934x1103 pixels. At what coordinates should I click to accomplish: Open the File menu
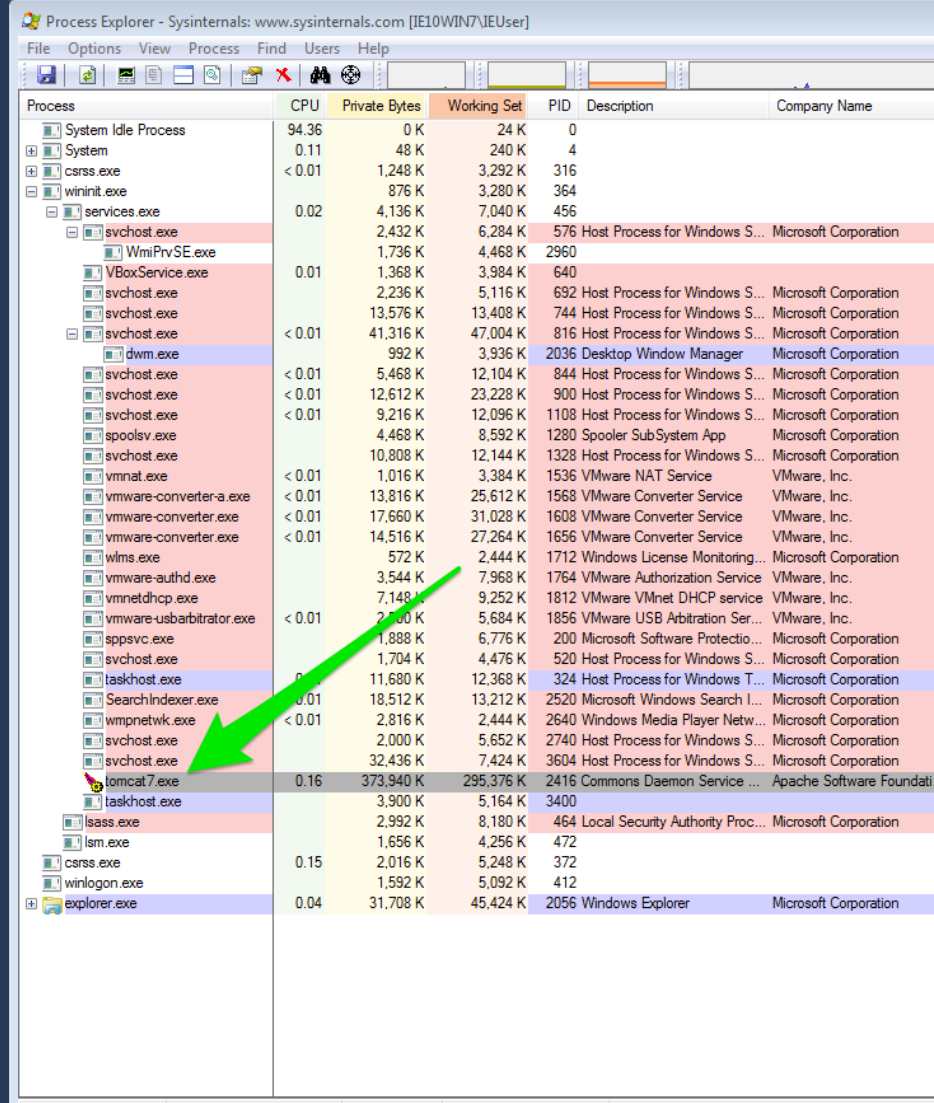click(x=38, y=49)
